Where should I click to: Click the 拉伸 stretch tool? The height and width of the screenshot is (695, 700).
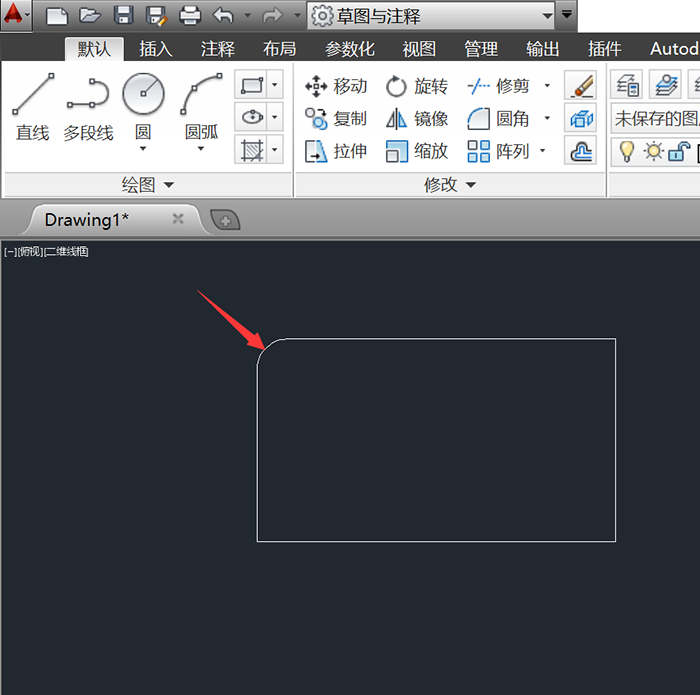coord(336,151)
